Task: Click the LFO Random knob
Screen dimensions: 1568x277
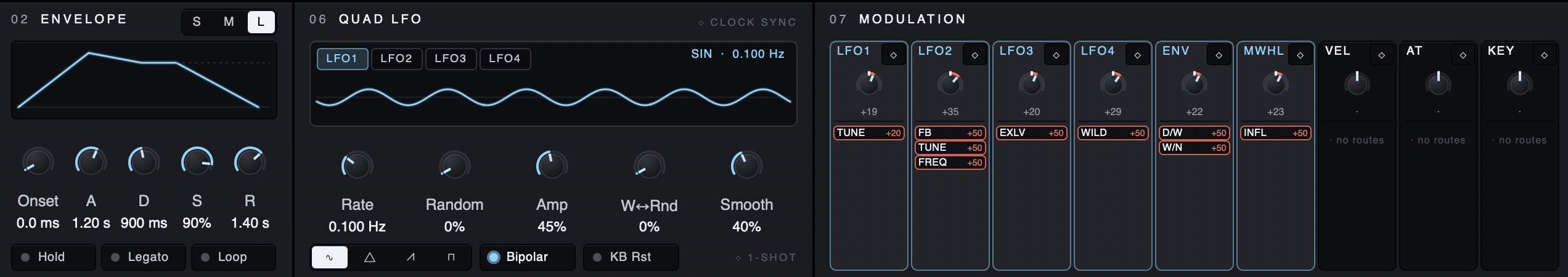Action: click(x=455, y=166)
